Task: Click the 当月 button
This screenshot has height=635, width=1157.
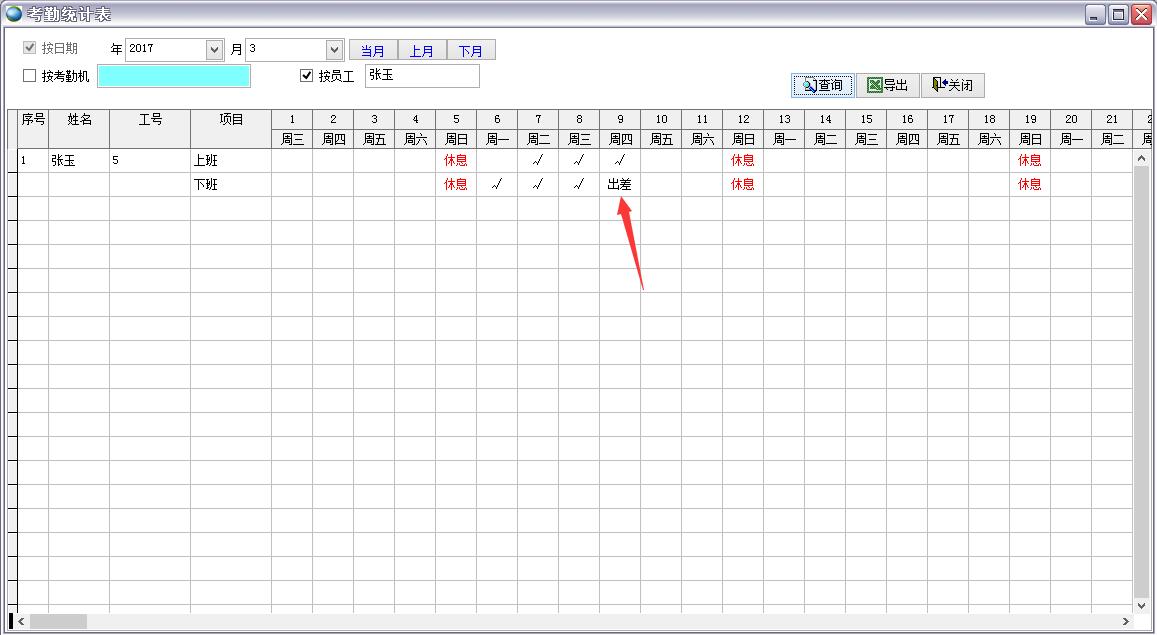Action: click(372, 49)
